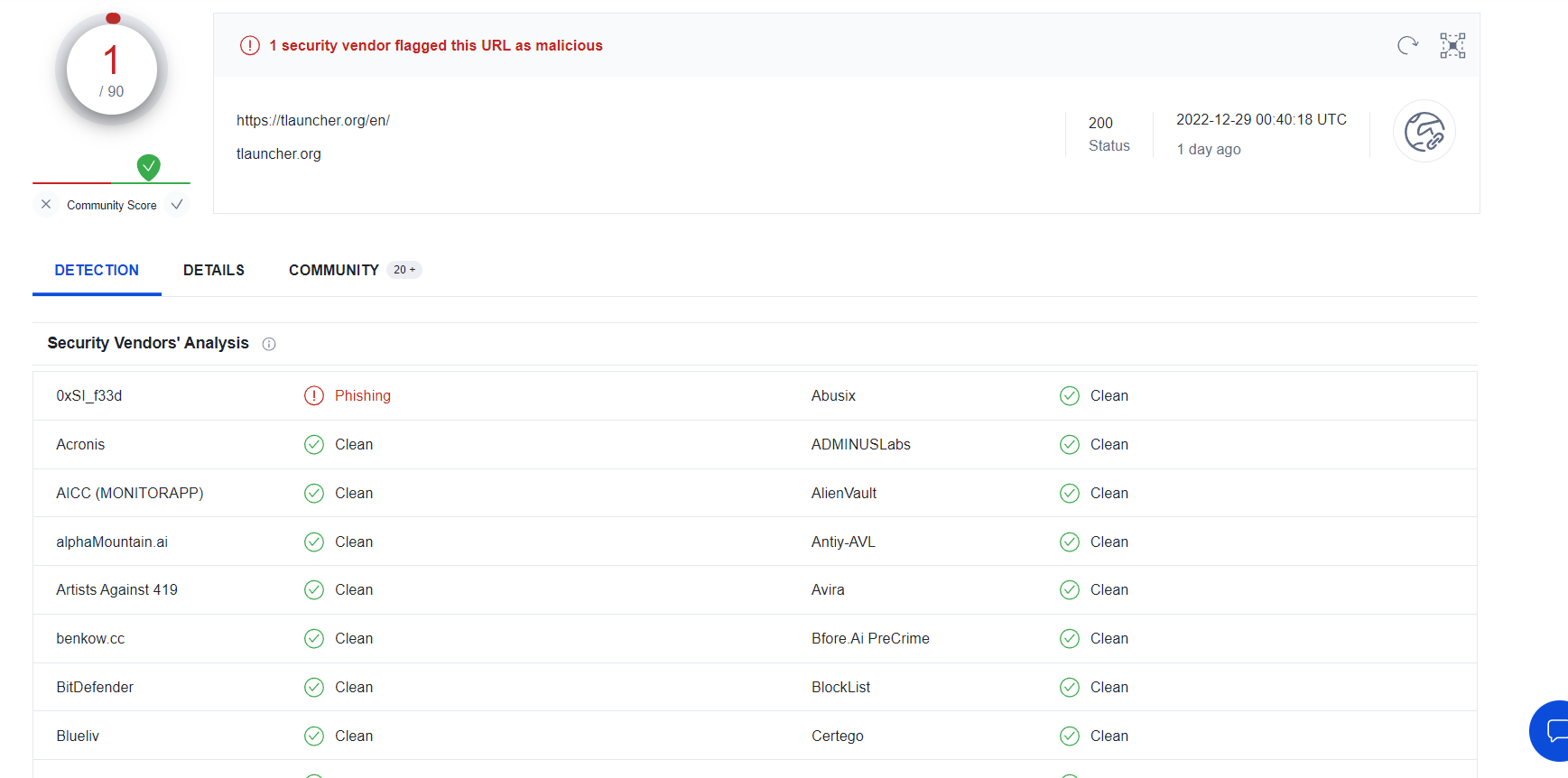
Task: Click info icon beside Security Vendors' Analysis
Action: click(269, 344)
